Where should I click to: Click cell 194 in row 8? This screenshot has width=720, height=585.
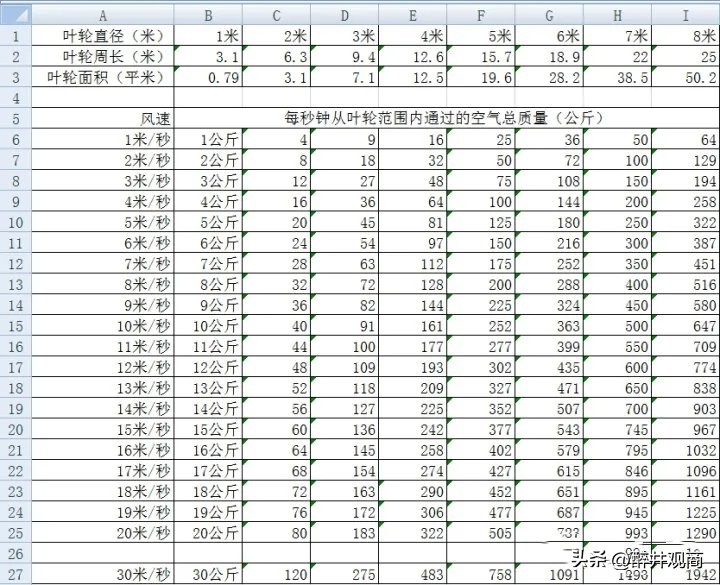click(x=686, y=181)
